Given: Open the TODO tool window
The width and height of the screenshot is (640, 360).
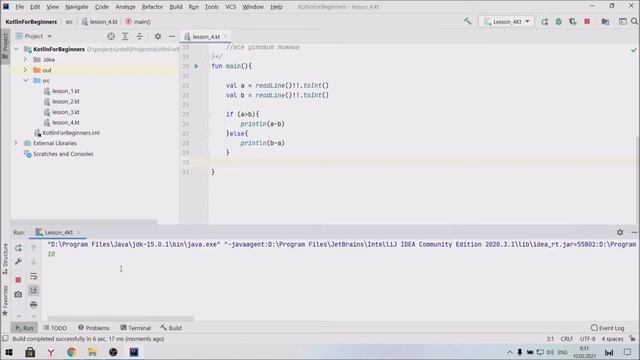Looking at the screenshot, I should (56, 328).
